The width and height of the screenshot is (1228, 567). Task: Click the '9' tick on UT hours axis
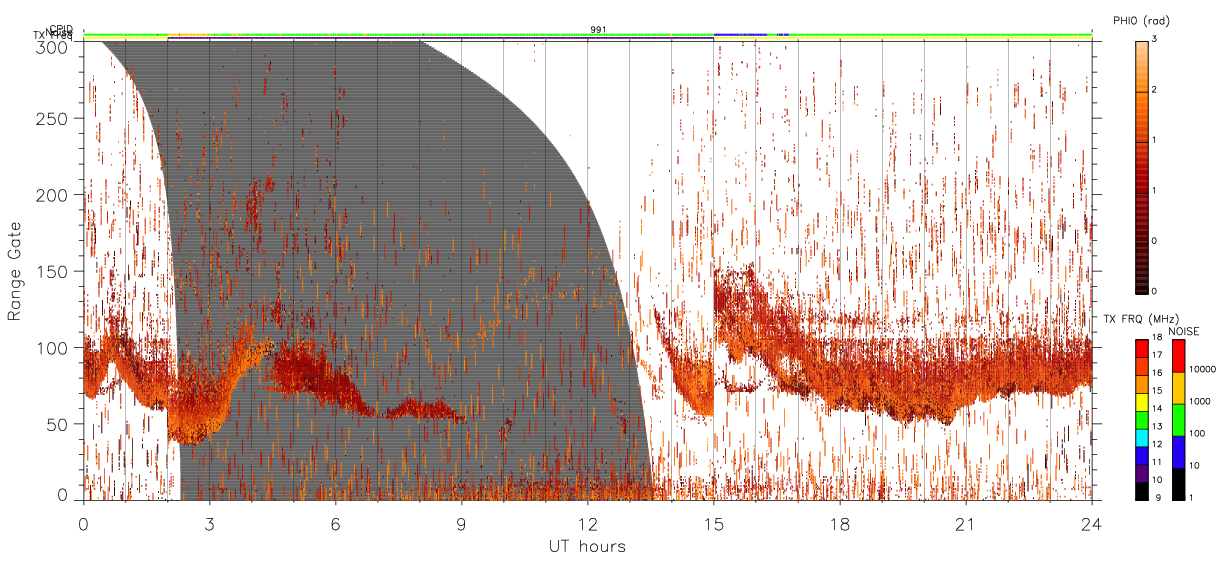point(462,525)
